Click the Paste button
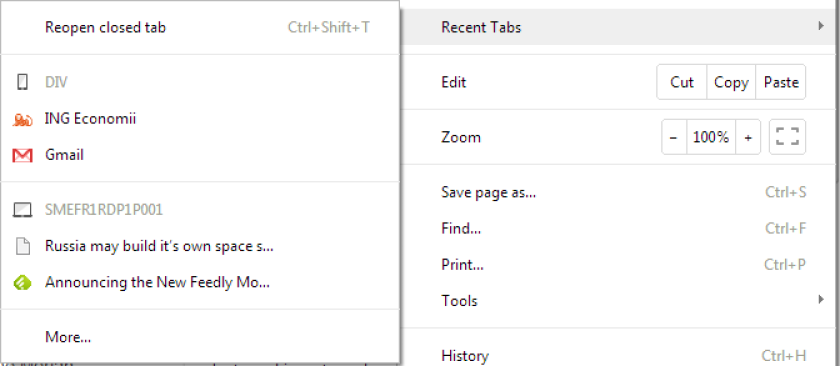The height and width of the screenshot is (366, 840). point(781,82)
